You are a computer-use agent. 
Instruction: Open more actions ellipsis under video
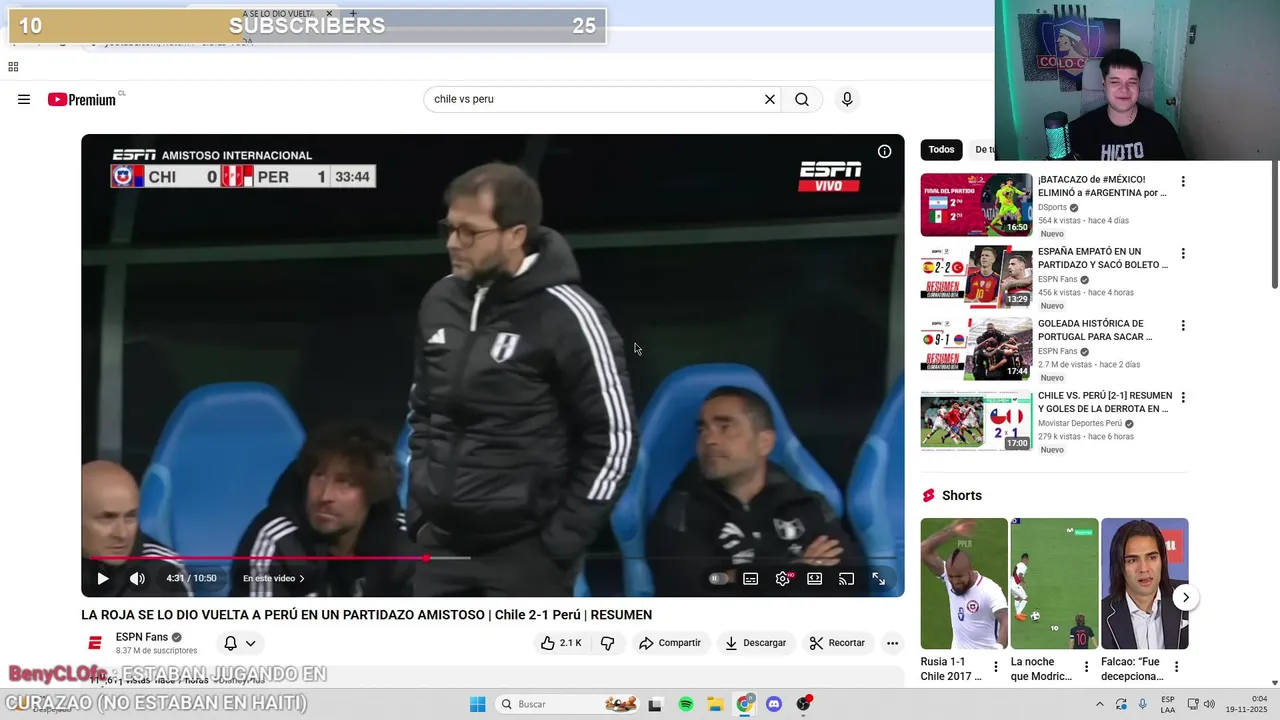(x=892, y=643)
